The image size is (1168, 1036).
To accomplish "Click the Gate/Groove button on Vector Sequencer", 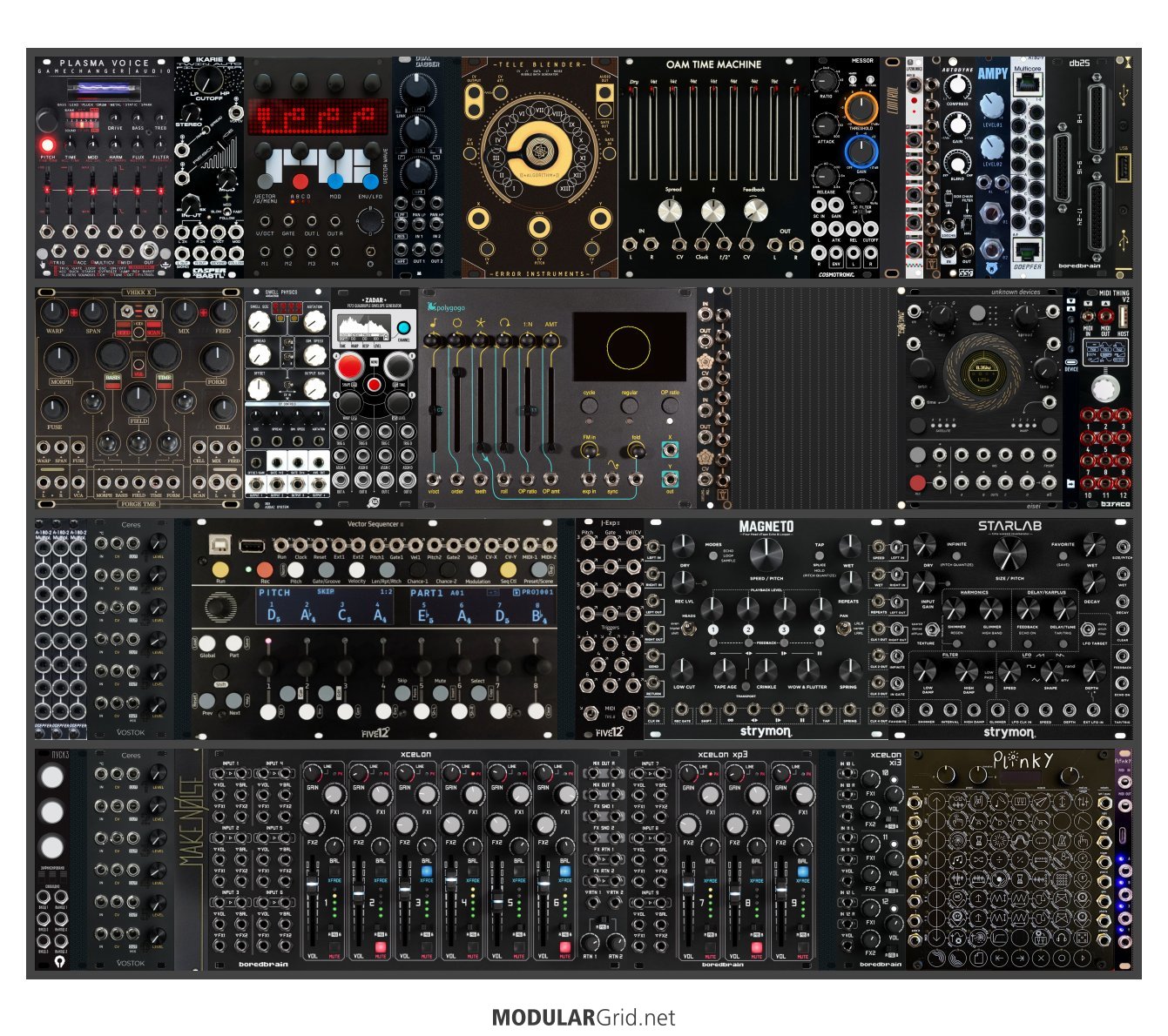I will [x=327, y=569].
